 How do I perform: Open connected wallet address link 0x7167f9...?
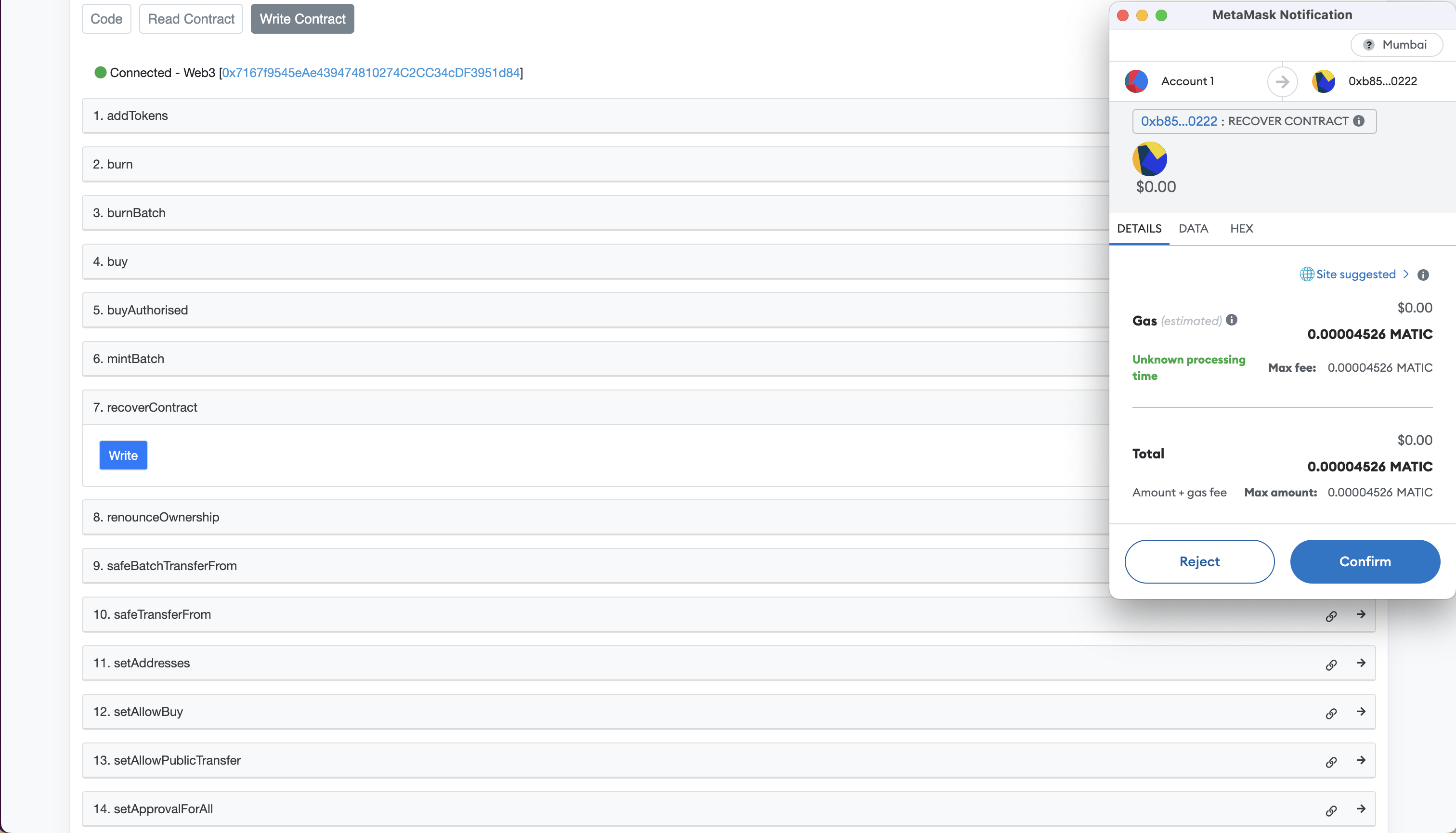(x=371, y=73)
